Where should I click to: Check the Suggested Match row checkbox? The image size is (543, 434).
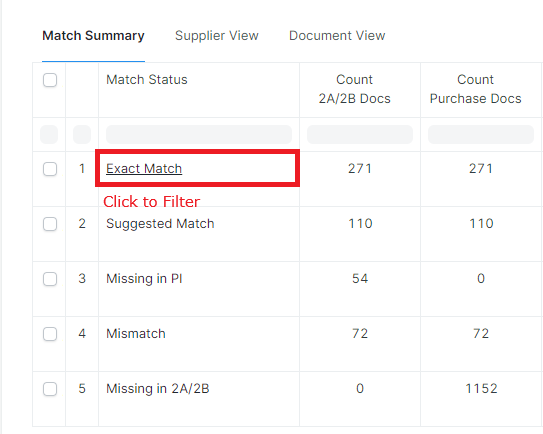pyautogui.click(x=50, y=224)
